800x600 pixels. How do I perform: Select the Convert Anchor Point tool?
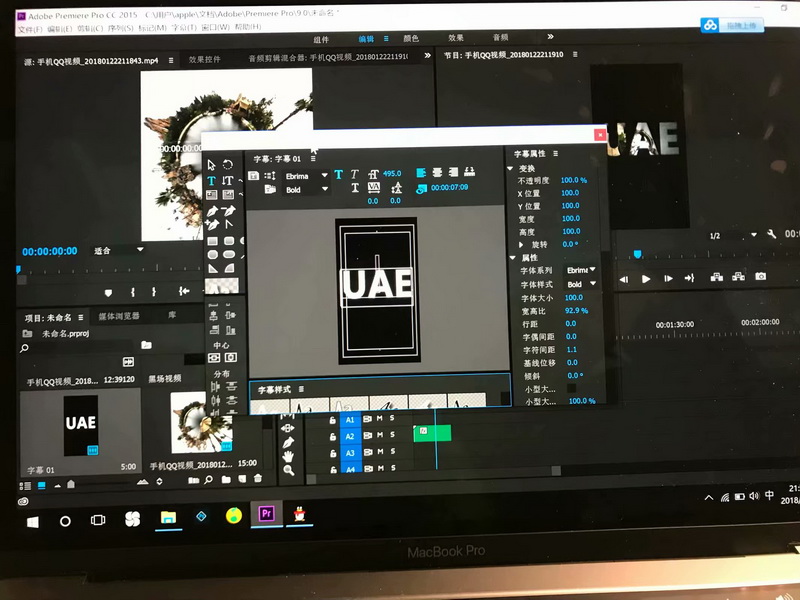pyautogui.click(x=229, y=223)
